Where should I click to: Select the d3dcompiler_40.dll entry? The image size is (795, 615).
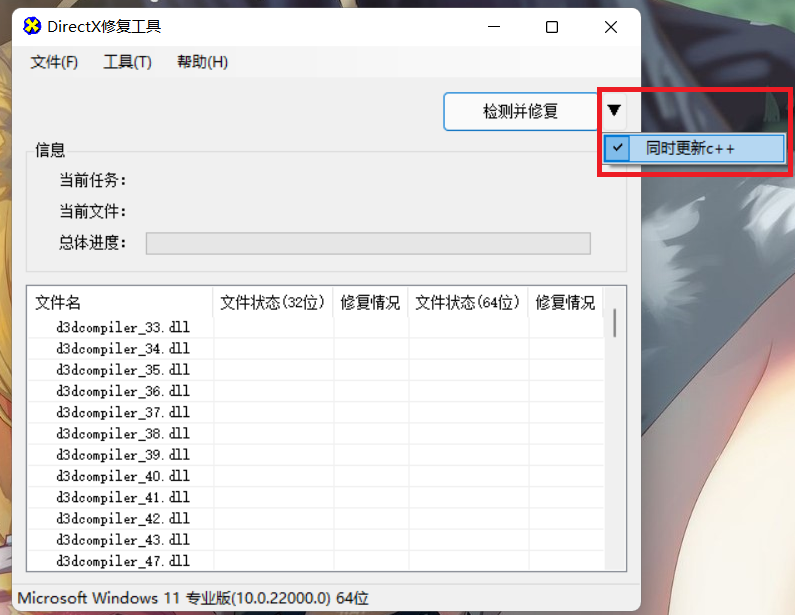(123, 476)
